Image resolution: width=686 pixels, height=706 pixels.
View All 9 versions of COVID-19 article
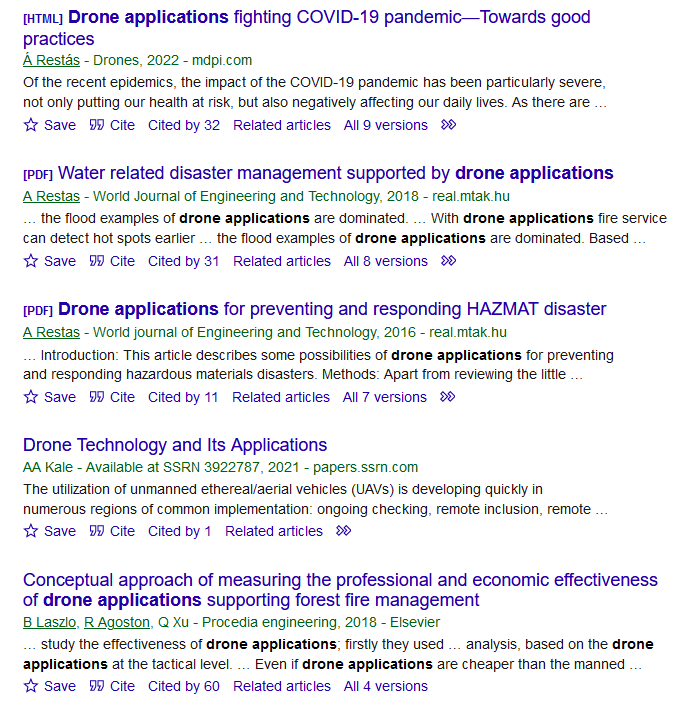pos(385,125)
